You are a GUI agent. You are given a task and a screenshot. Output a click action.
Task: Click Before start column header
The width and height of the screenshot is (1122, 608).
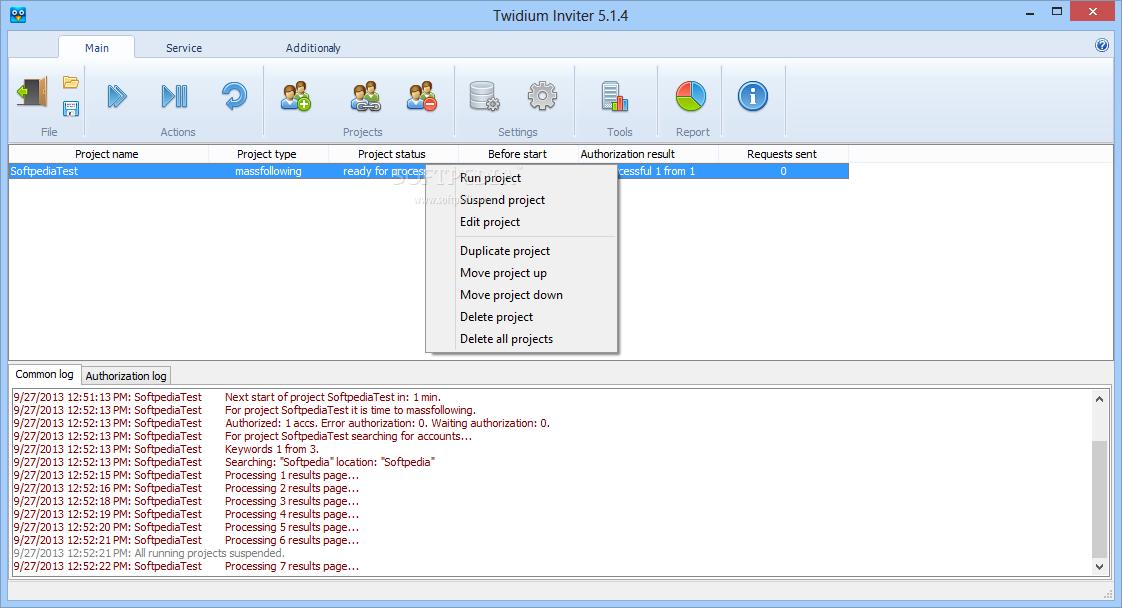coord(517,154)
